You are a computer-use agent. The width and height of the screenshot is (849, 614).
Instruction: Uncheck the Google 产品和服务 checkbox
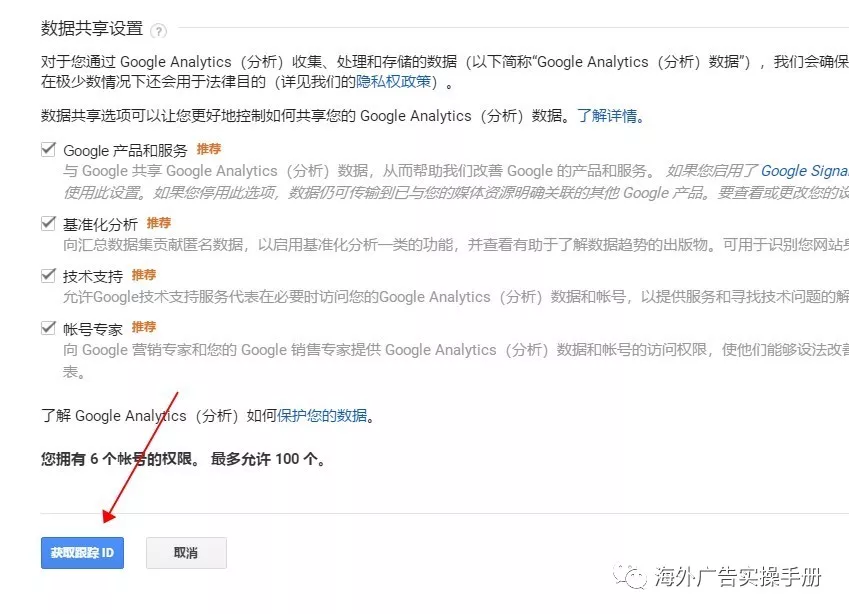tap(48, 149)
